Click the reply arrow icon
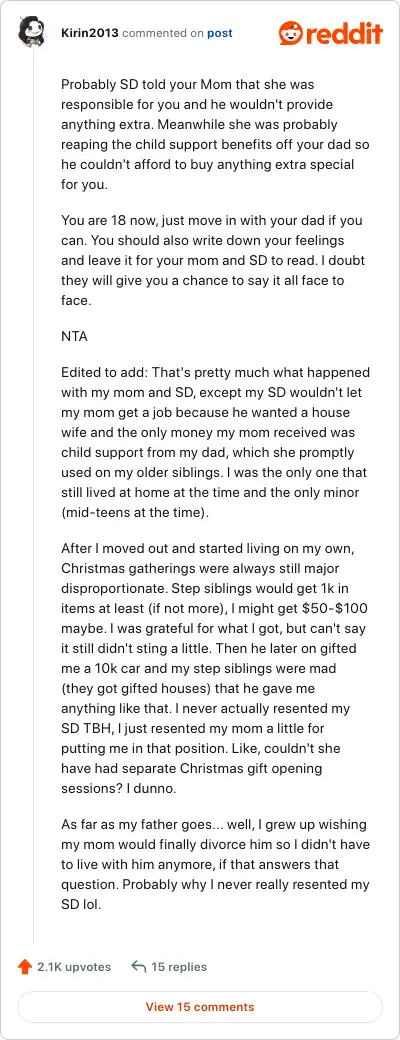The image size is (400, 1040). click(139, 966)
